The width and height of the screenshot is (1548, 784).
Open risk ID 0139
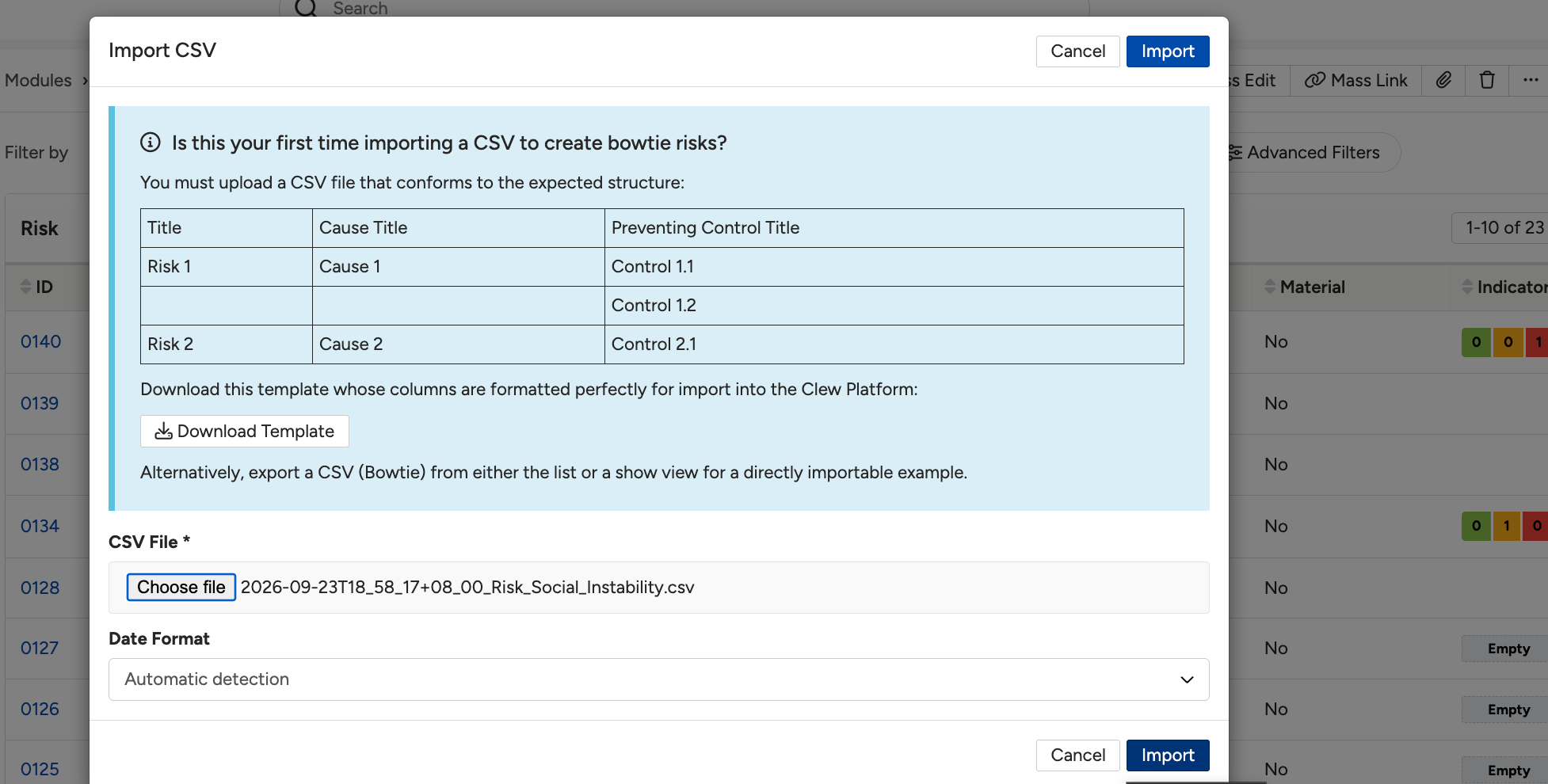(x=40, y=403)
